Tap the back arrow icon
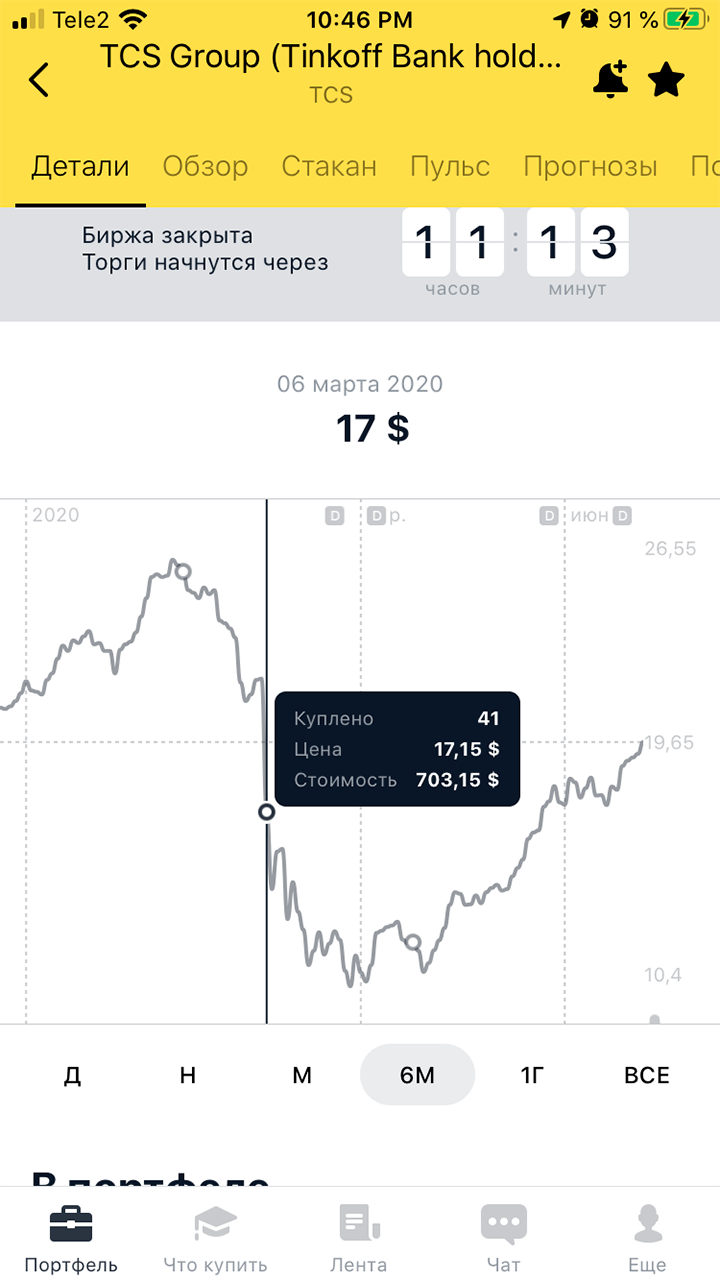 38,79
